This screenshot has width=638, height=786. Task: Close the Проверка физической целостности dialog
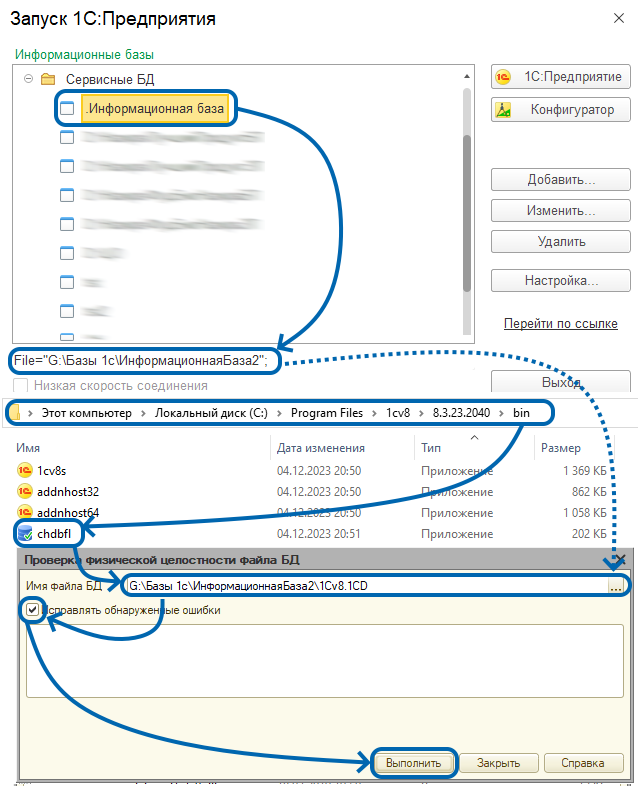pyautogui.click(x=620, y=559)
